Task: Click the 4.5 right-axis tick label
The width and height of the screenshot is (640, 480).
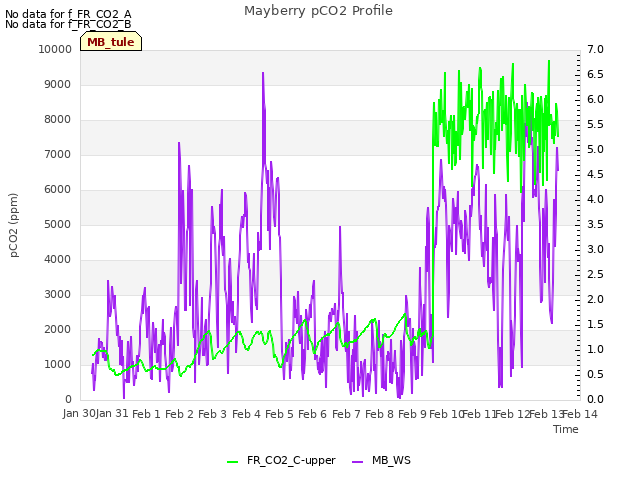Action: (595, 174)
